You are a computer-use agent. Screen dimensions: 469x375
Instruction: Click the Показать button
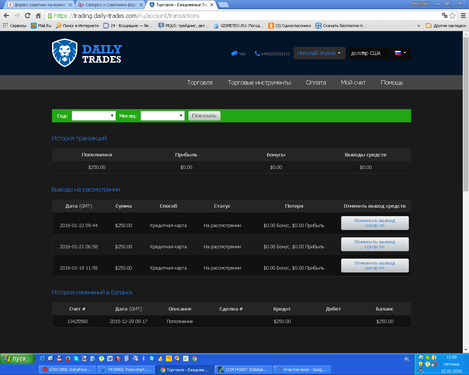204,116
